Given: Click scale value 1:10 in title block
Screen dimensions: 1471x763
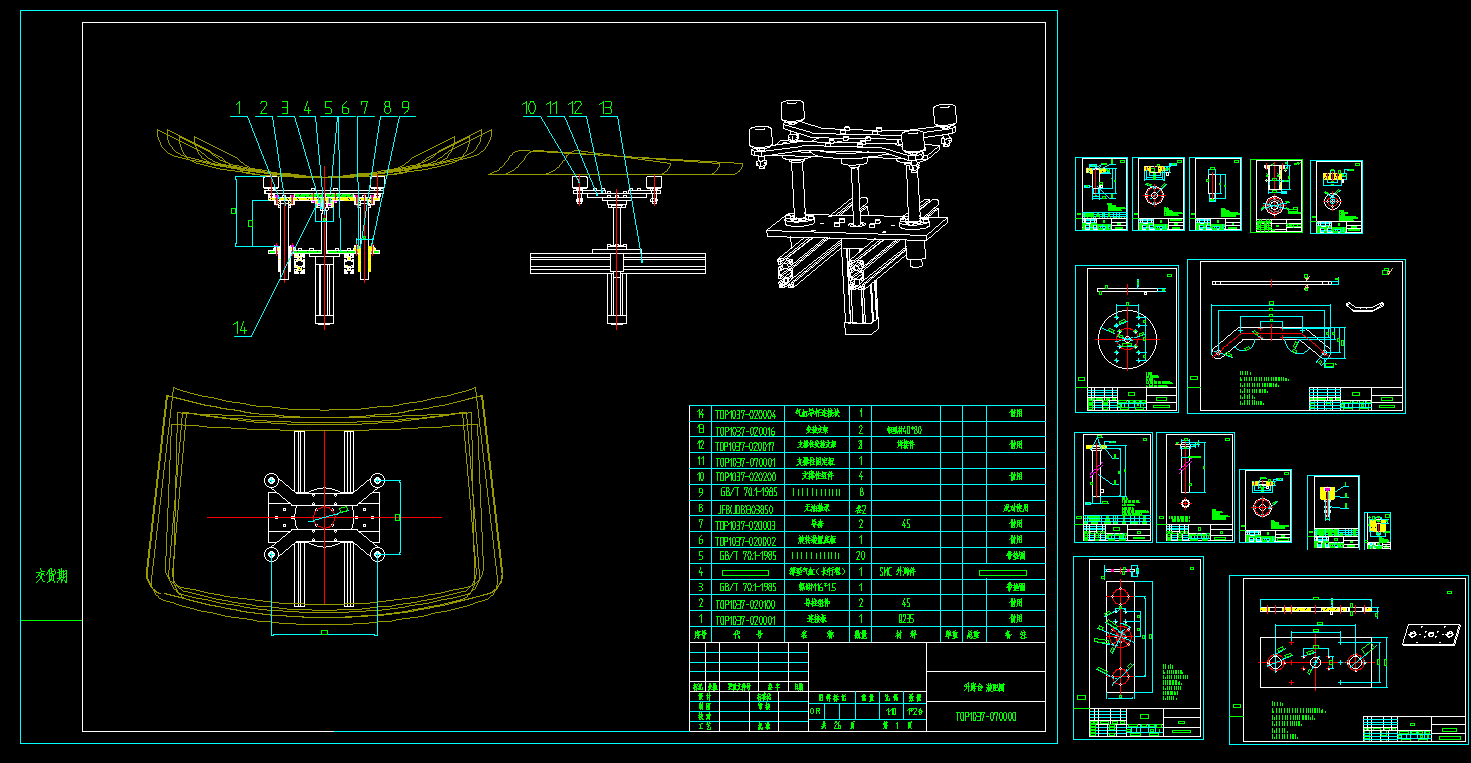Looking at the screenshot, I should pyautogui.click(x=891, y=711).
